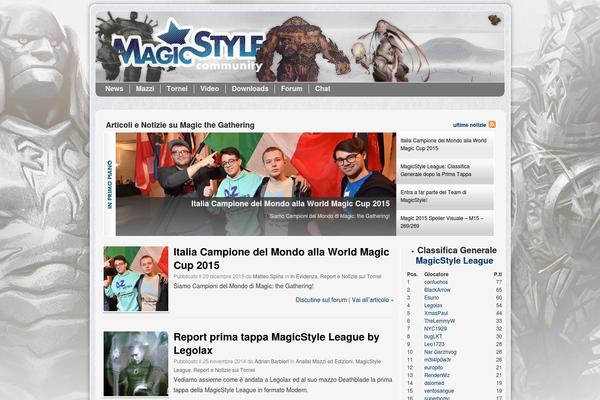This screenshot has height=400, width=600.
Task: Select 'Entra a far parte del Team' slider entry
Action: point(445,197)
